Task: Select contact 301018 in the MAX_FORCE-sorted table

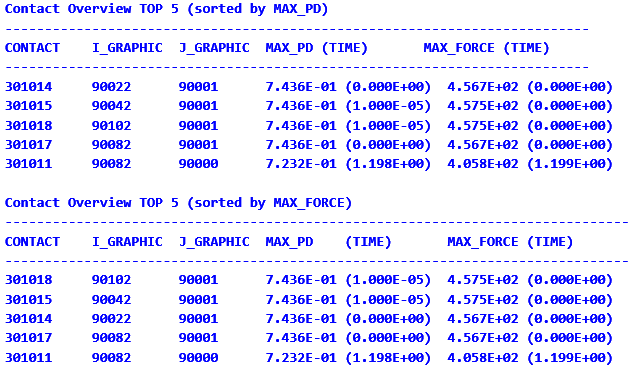Action: click(28, 280)
